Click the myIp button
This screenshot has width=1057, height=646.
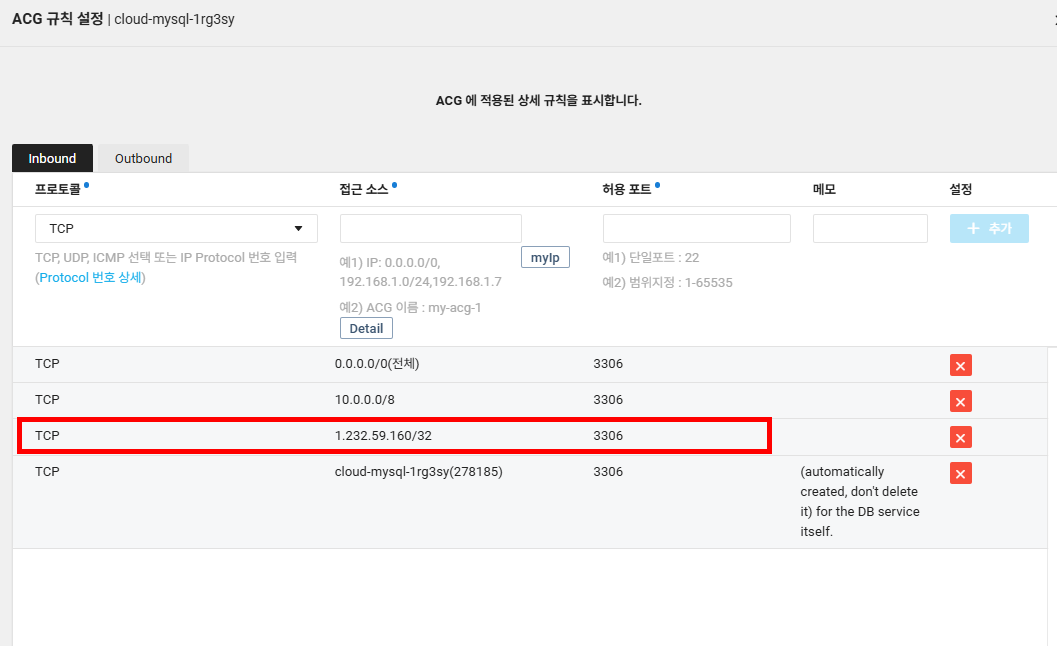point(545,258)
